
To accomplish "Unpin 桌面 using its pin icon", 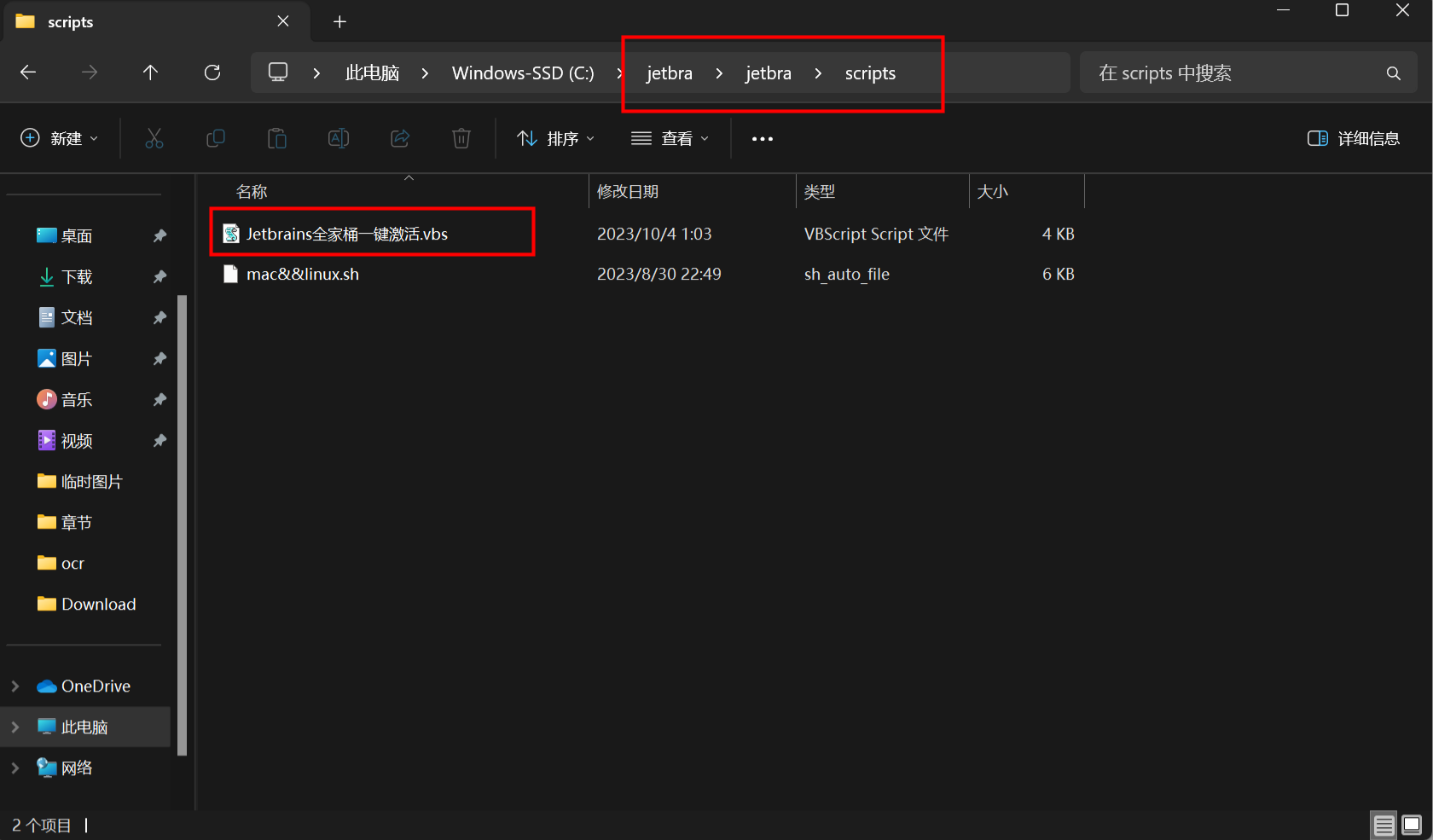I will (160, 235).
